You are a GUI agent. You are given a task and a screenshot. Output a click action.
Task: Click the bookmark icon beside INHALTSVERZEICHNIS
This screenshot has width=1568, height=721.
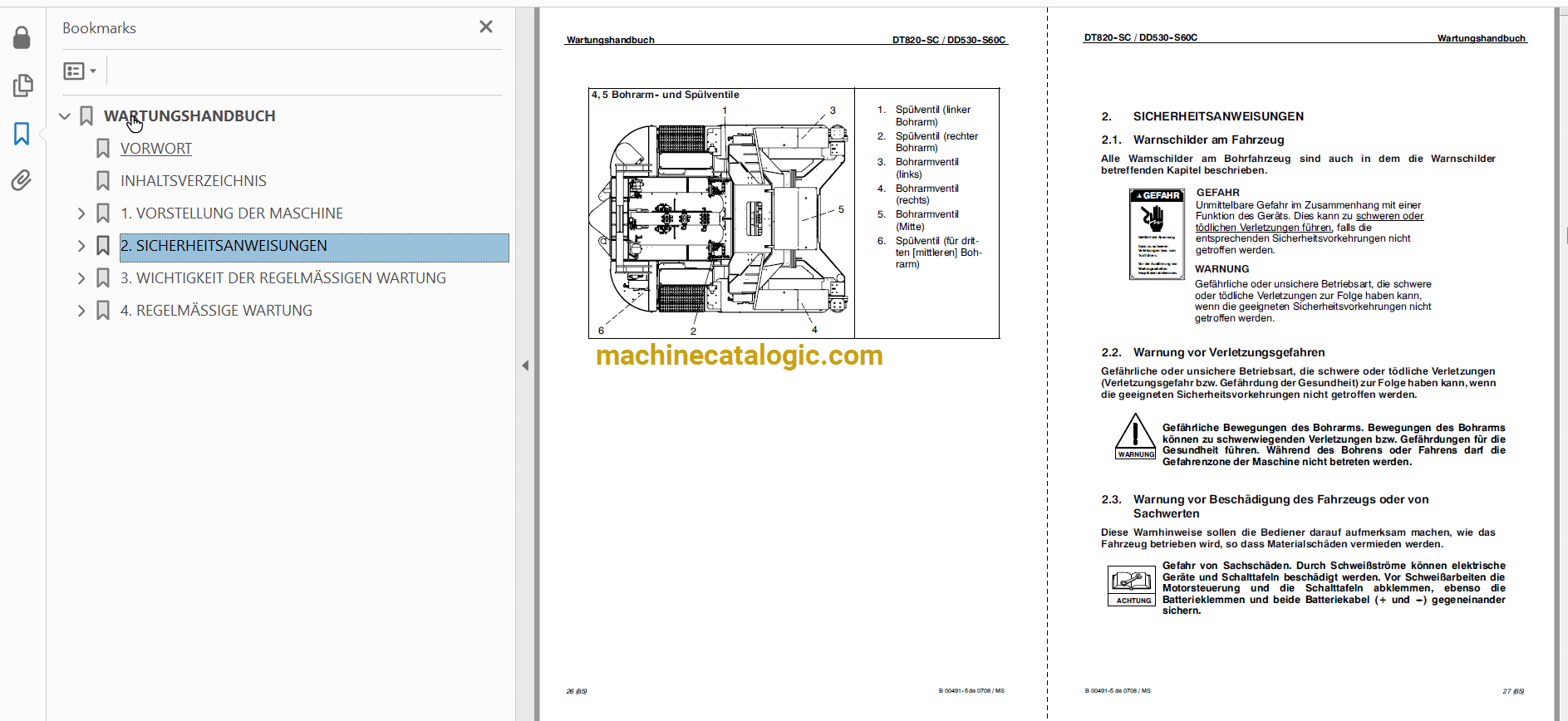[102, 181]
